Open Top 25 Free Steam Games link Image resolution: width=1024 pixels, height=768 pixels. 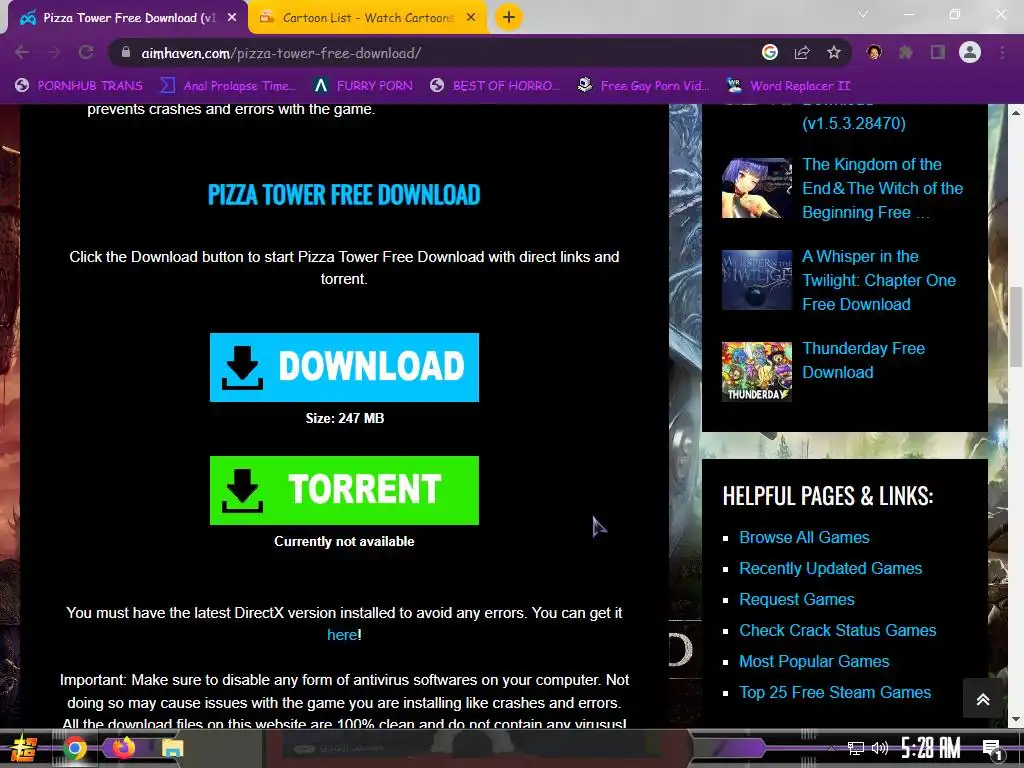point(835,692)
